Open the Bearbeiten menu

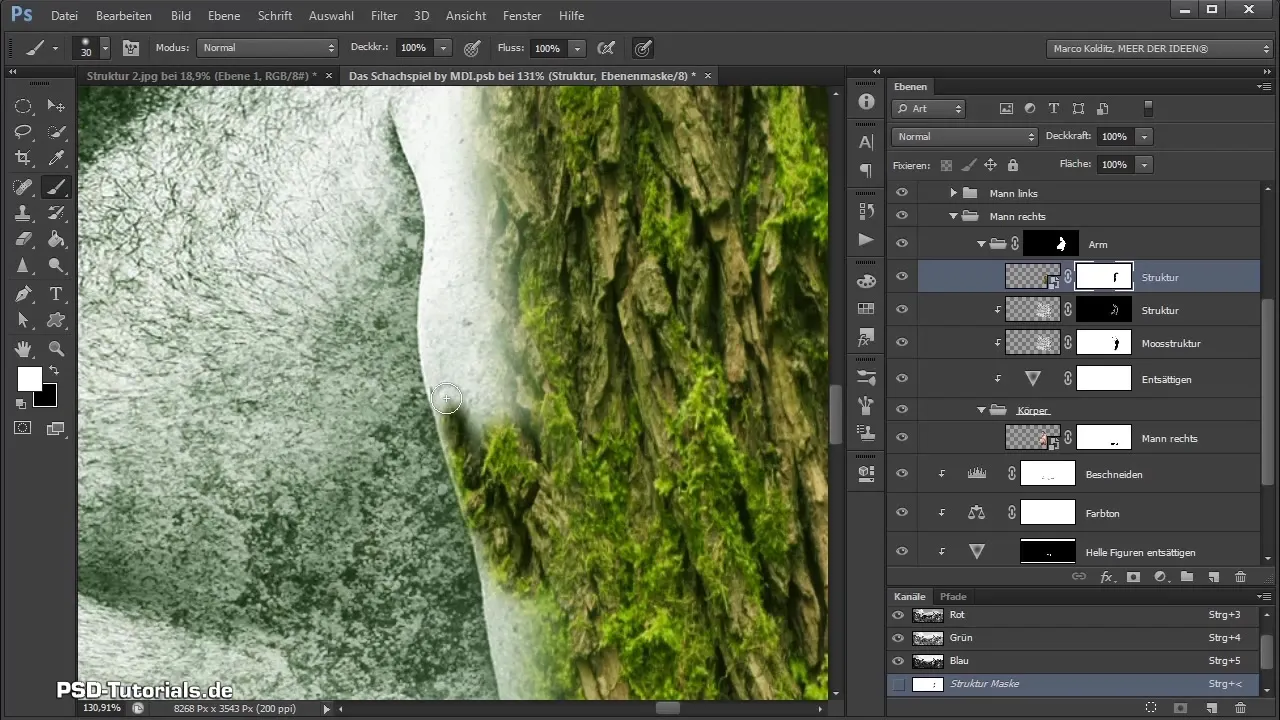125,16
